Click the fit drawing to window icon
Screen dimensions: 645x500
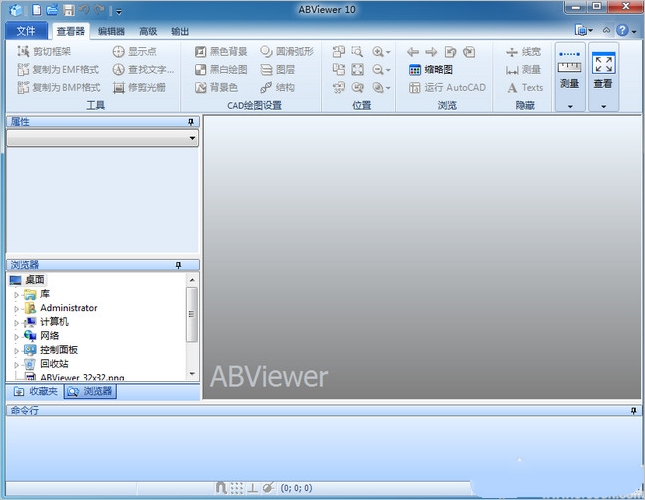point(357,69)
